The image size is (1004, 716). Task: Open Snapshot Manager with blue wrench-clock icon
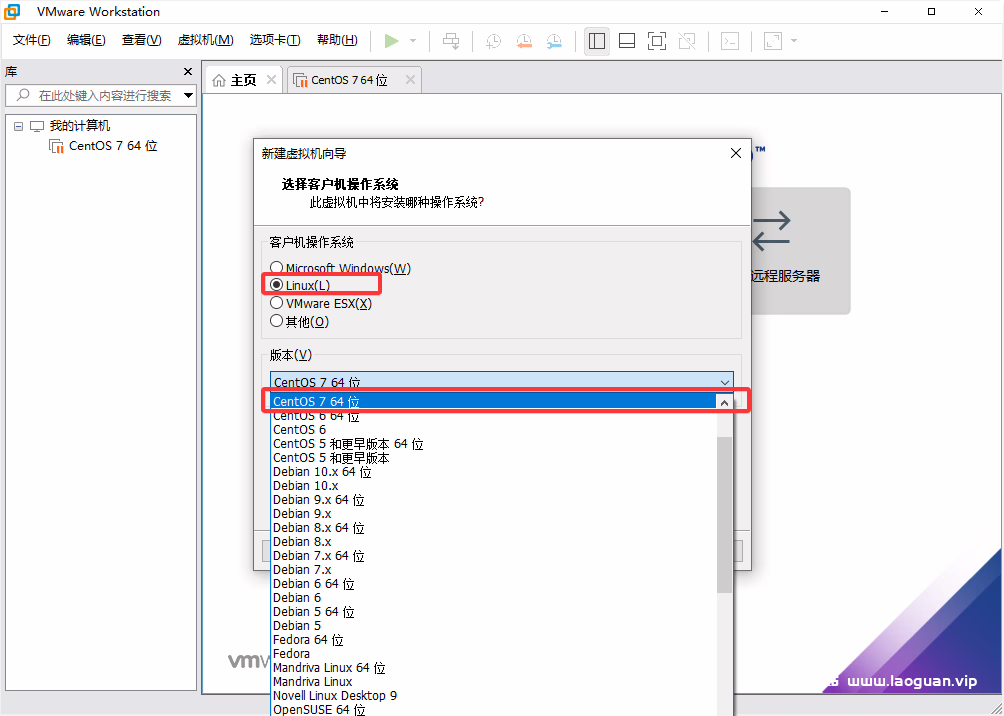556,41
